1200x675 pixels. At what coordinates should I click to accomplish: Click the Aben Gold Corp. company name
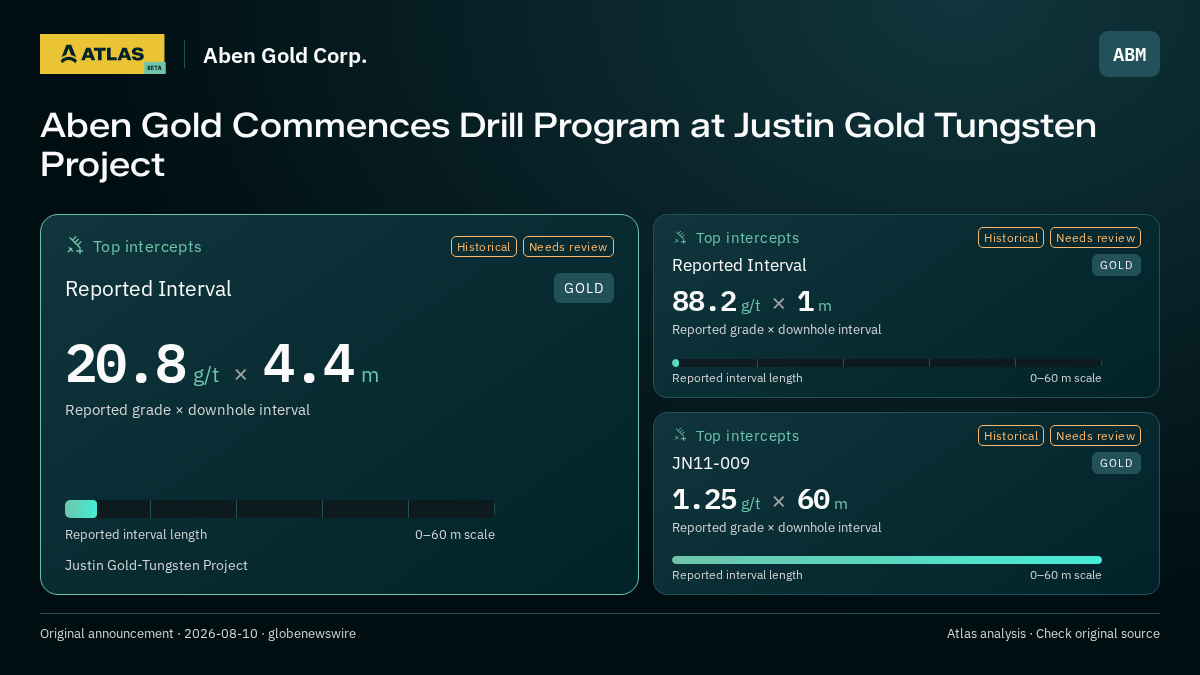pyautogui.click(x=285, y=56)
